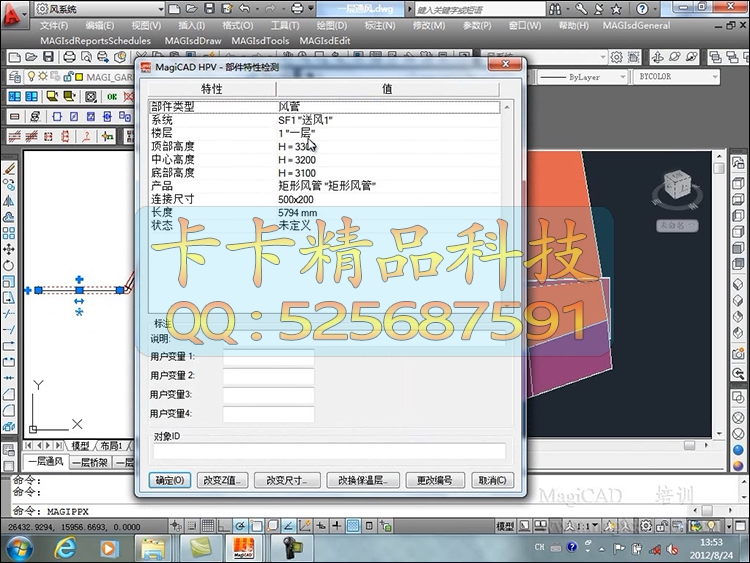Image resolution: width=750 pixels, height=563 pixels.
Task: Click the Plot printer icon in quick access bar
Action: pyautogui.click(x=297, y=8)
